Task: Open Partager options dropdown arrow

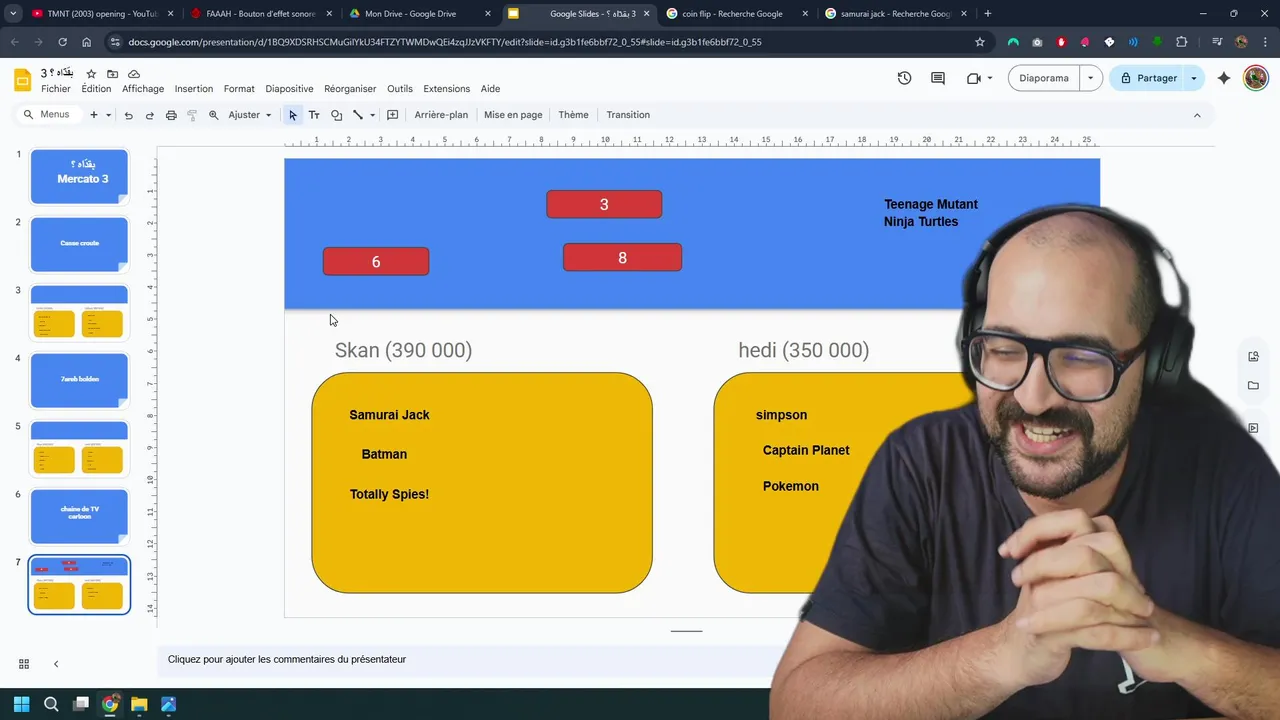Action: [1194, 78]
